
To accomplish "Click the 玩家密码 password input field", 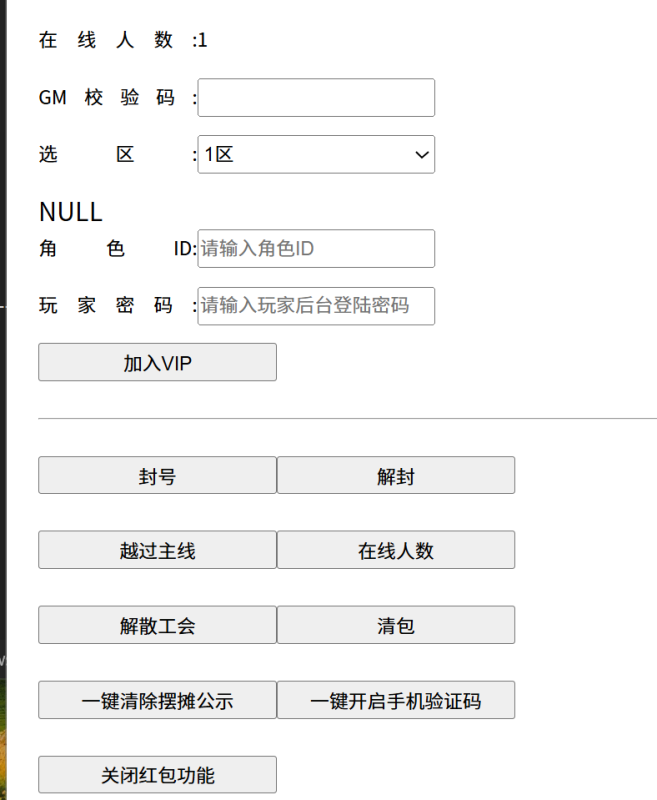I will click(x=316, y=307).
